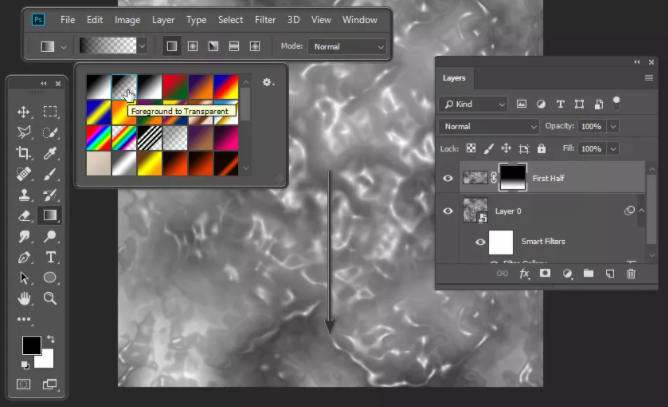Toggle Smart Filters visibility eye
668x407 pixels.
480,242
